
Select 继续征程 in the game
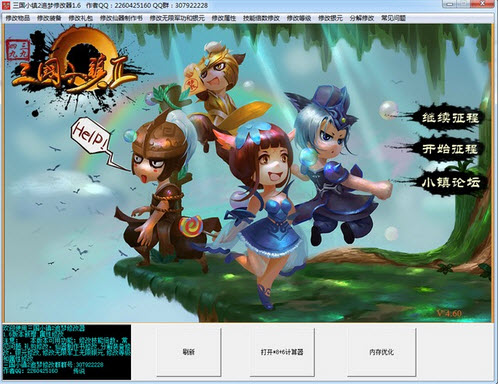[x=450, y=118]
